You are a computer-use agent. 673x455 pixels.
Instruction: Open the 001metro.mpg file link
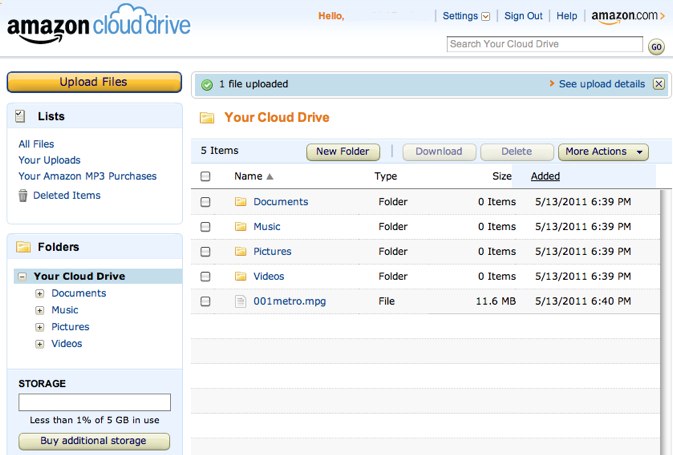click(290, 301)
